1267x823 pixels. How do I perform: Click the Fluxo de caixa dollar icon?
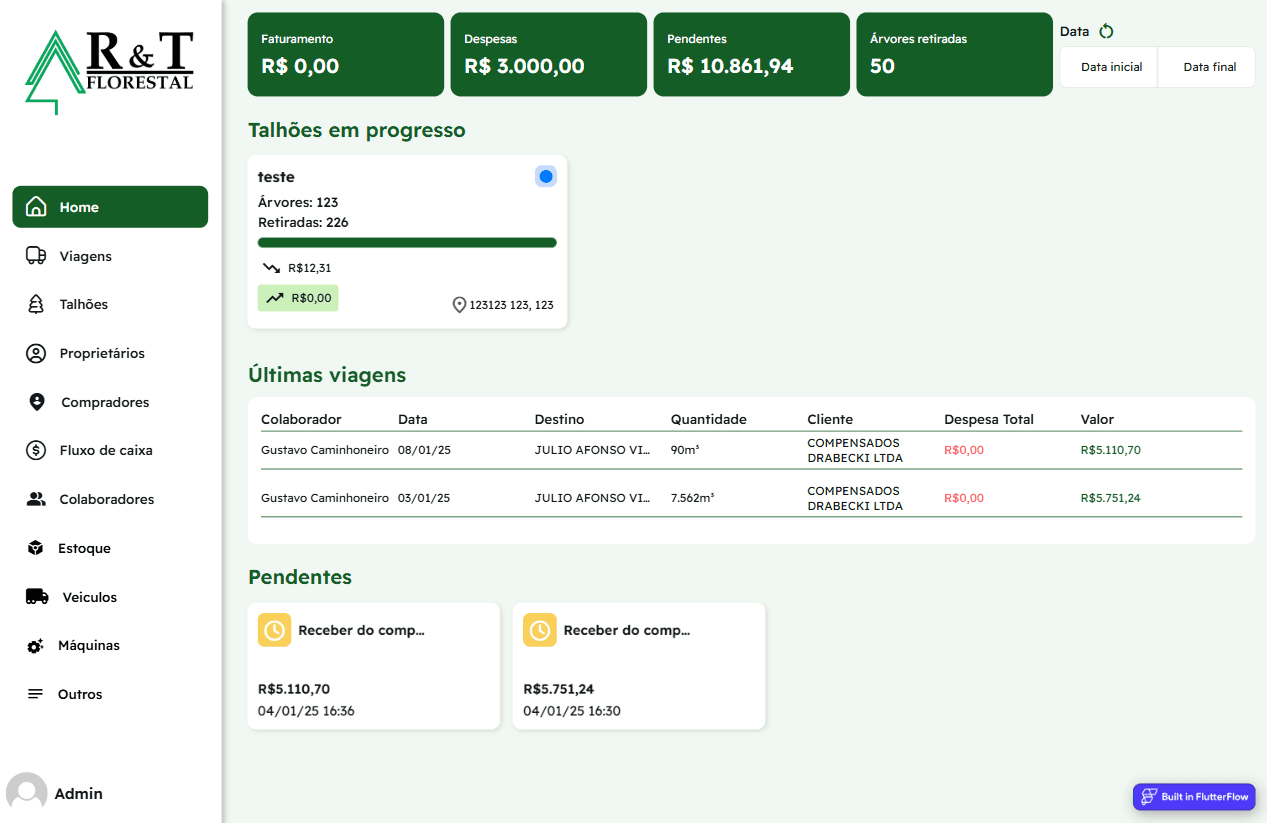[36, 450]
